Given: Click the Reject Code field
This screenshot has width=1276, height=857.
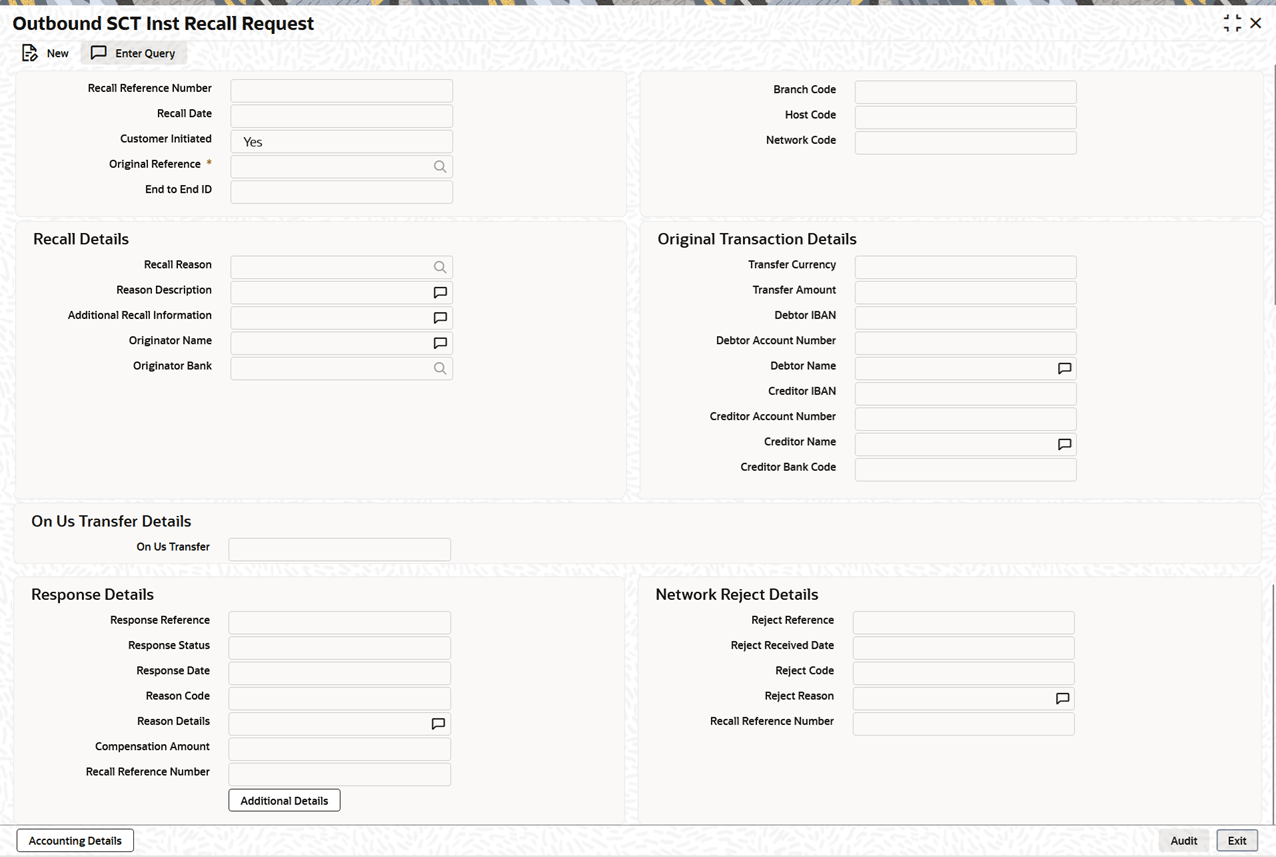Looking at the screenshot, I should point(963,673).
